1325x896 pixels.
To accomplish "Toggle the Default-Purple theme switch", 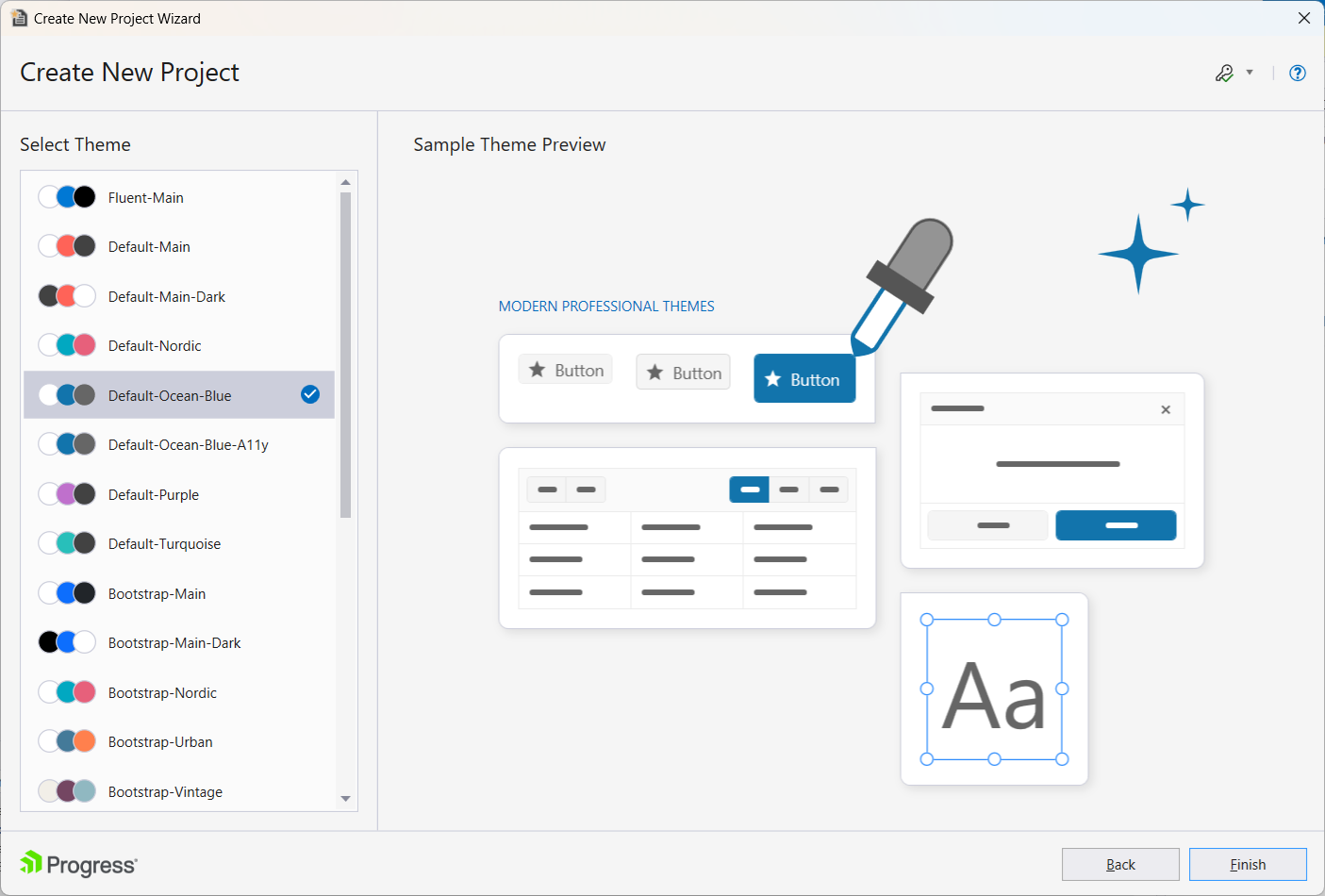I will tap(67, 493).
